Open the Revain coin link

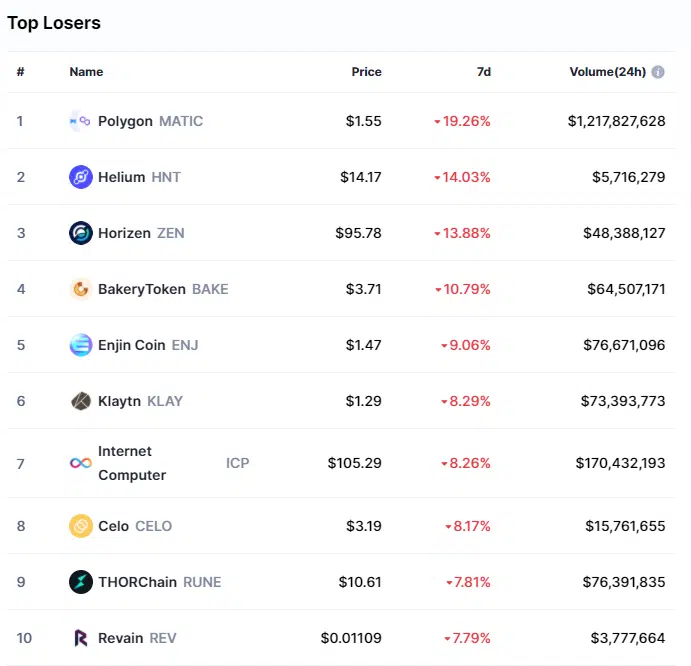pyautogui.click(x=122, y=638)
